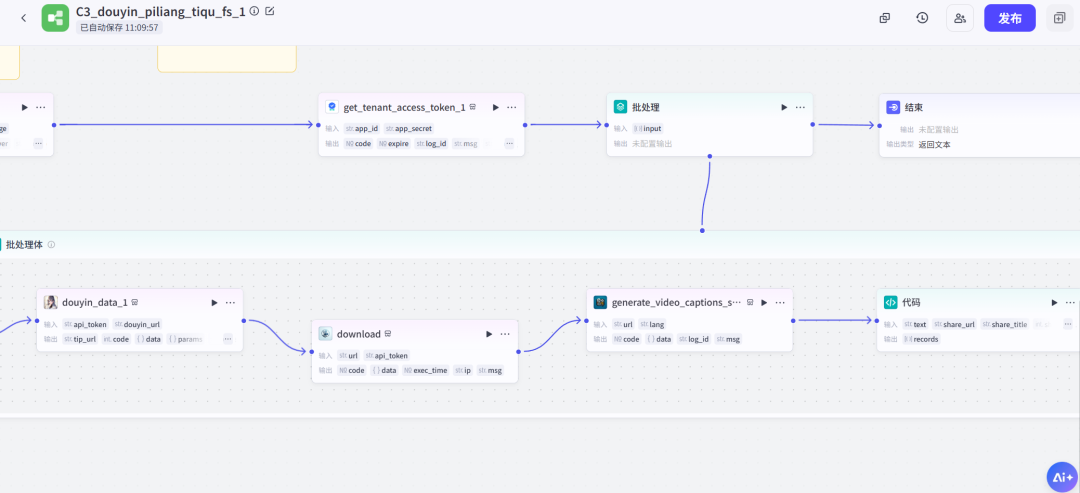This screenshot has height=493, width=1080.
Task: Select app_secret input parameter tag
Action: (408, 128)
